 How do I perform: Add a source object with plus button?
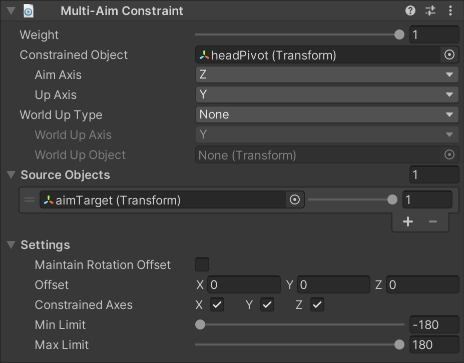[x=408, y=222]
